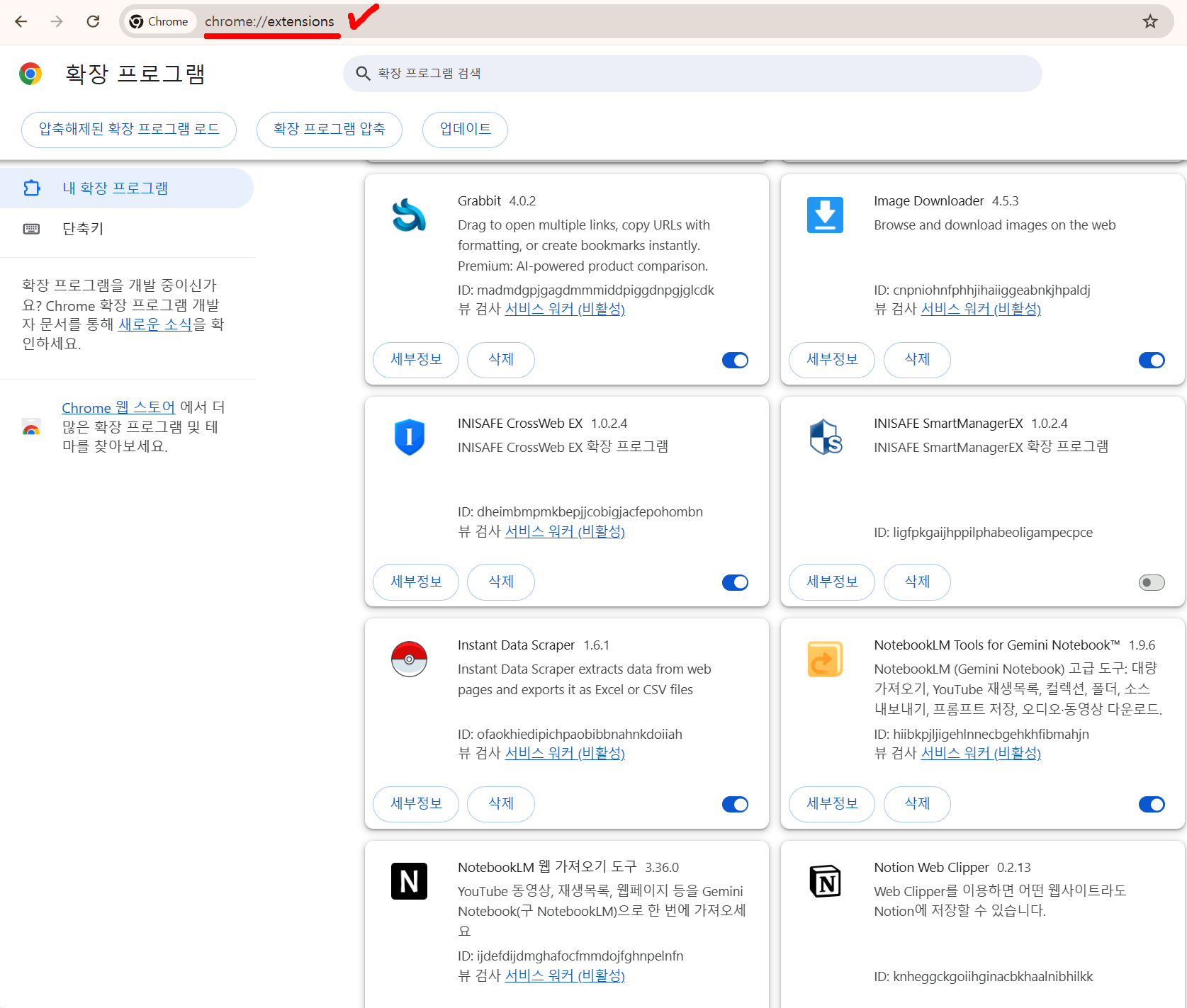Click Grabbit ID madmdgpjgagdmmmiddpiggdnpgjglcdk text

[586, 290]
